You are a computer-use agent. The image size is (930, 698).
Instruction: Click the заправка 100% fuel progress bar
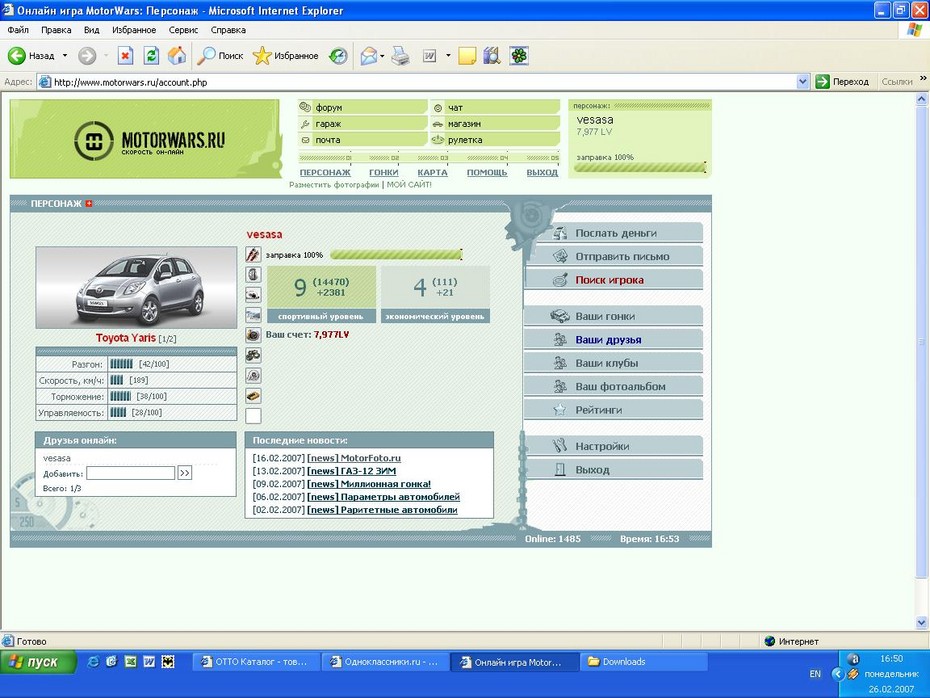(x=396, y=254)
